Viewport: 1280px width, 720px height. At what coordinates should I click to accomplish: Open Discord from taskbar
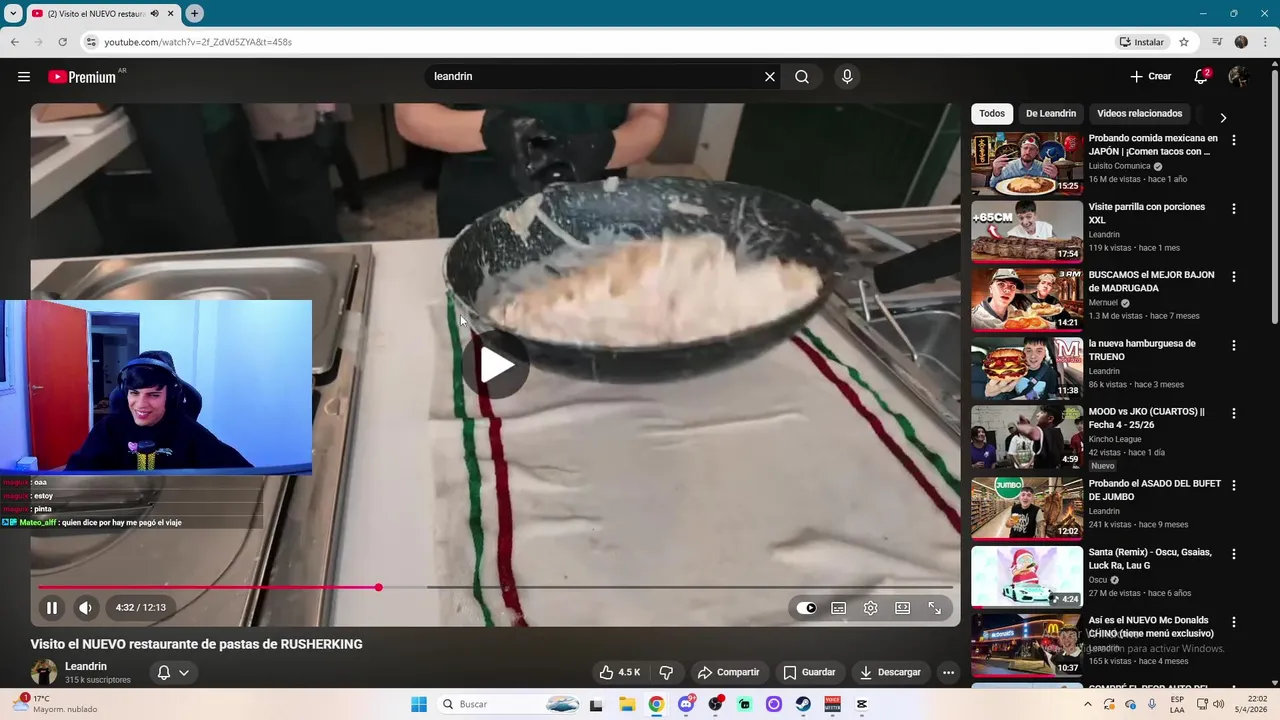pyautogui.click(x=686, y=704)
